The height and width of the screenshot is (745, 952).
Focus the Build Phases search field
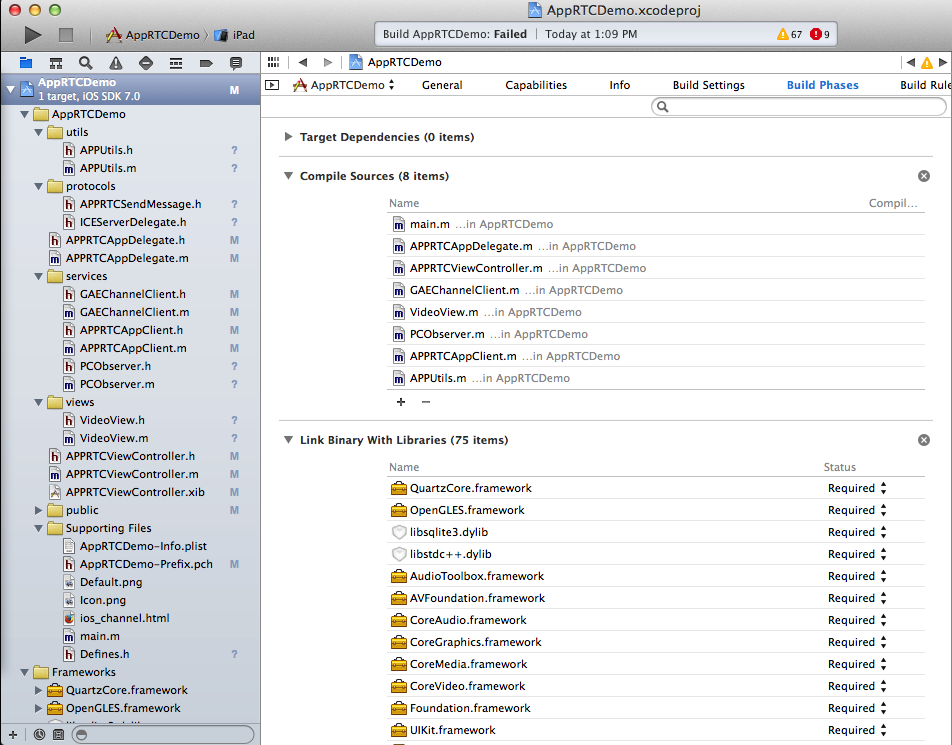coord(798,107)
